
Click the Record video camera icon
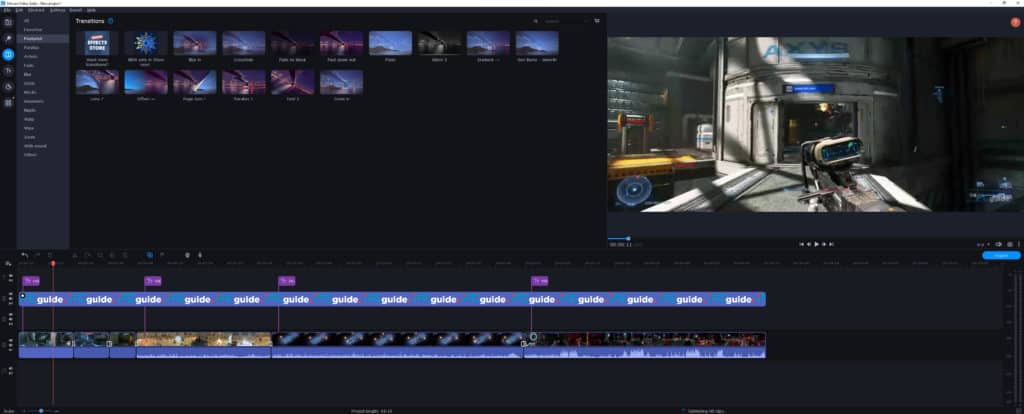tap(187, 255)
